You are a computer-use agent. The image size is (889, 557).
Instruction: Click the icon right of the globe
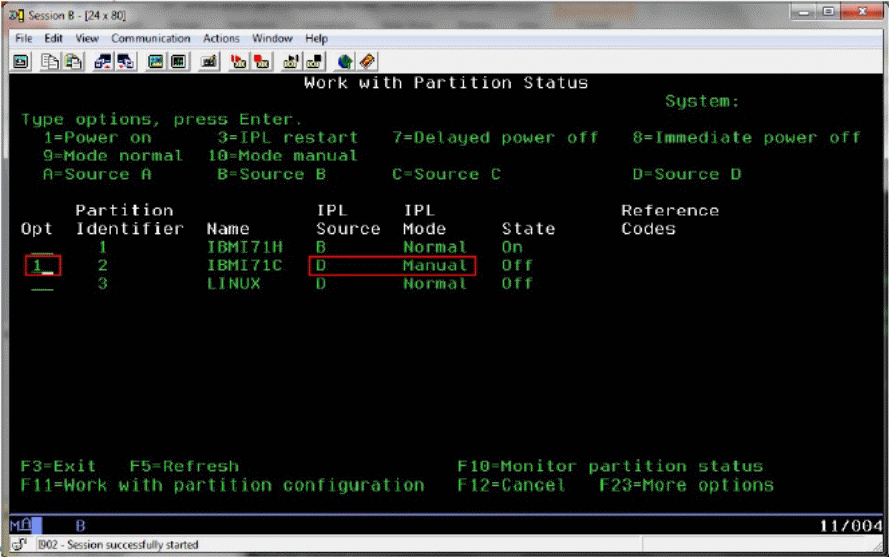(x=366, y=62)
